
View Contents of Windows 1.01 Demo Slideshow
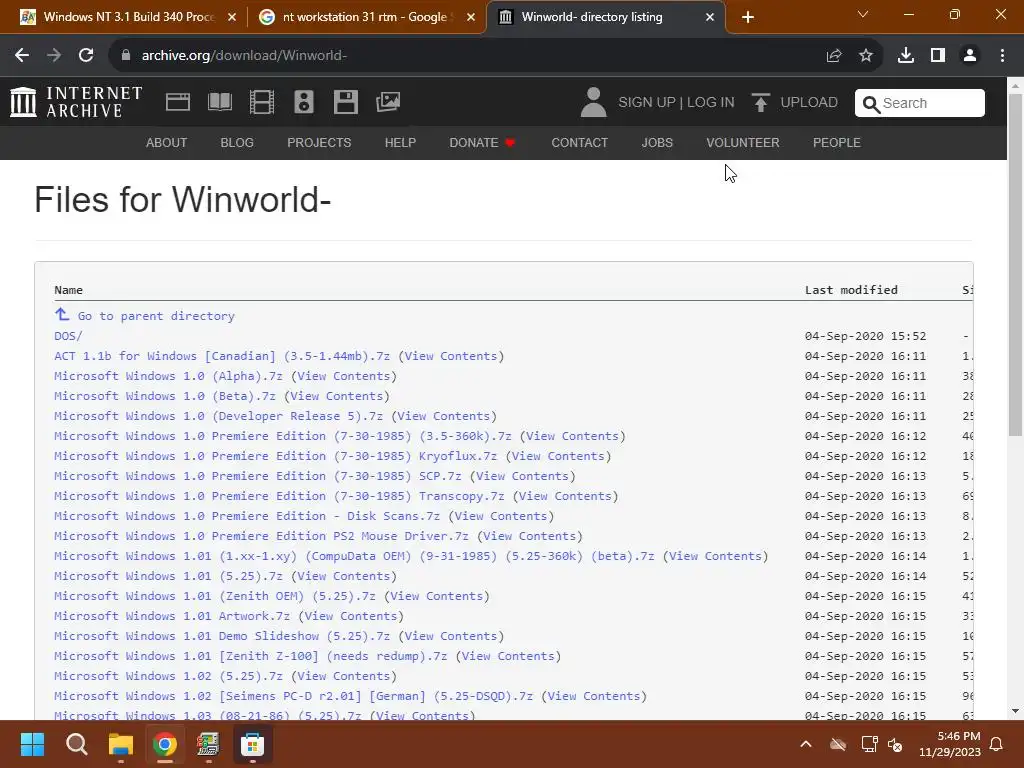(x=451, y=636)
